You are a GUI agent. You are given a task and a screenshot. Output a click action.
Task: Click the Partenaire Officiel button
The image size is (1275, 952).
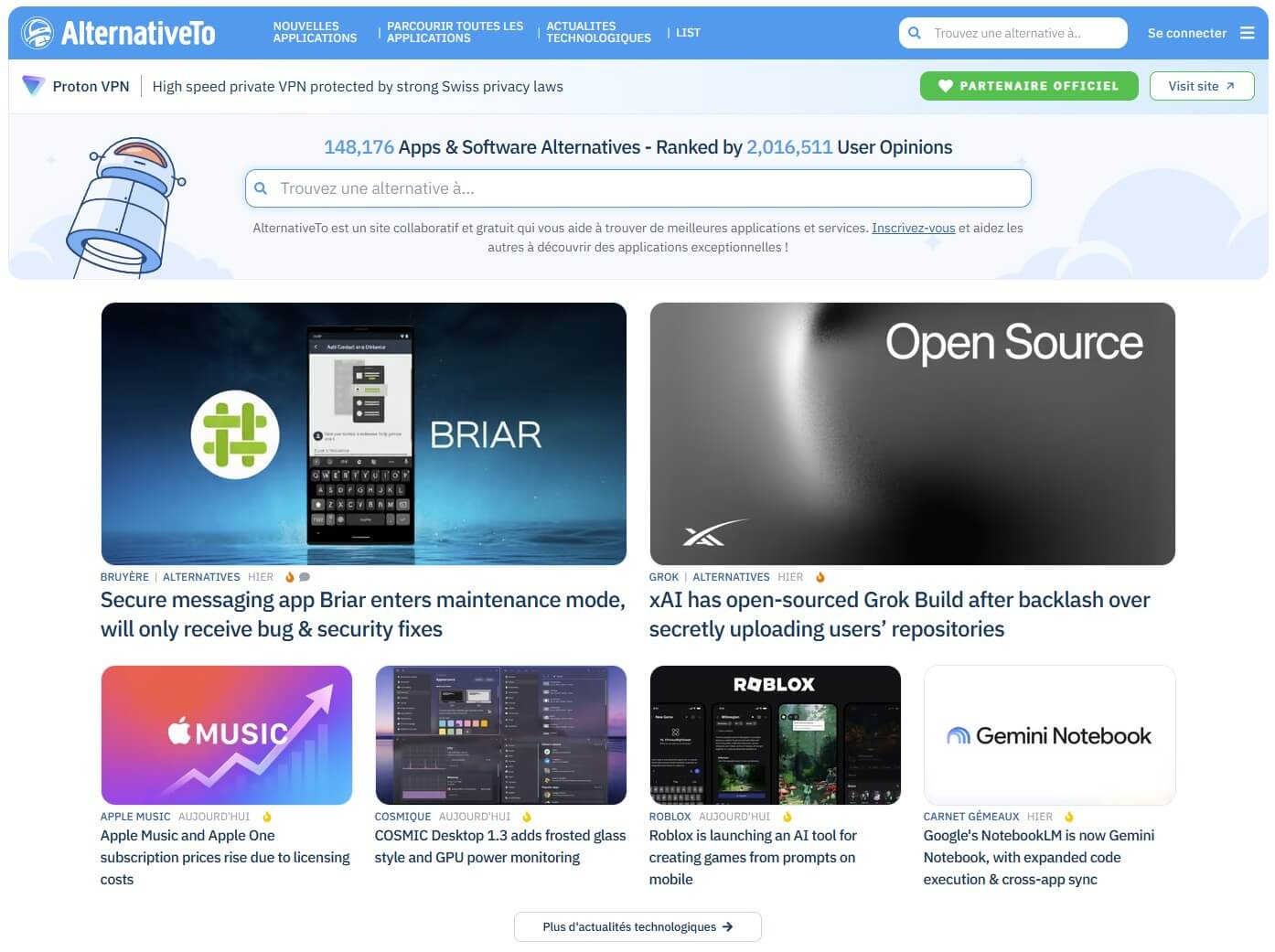(1029, 86)
